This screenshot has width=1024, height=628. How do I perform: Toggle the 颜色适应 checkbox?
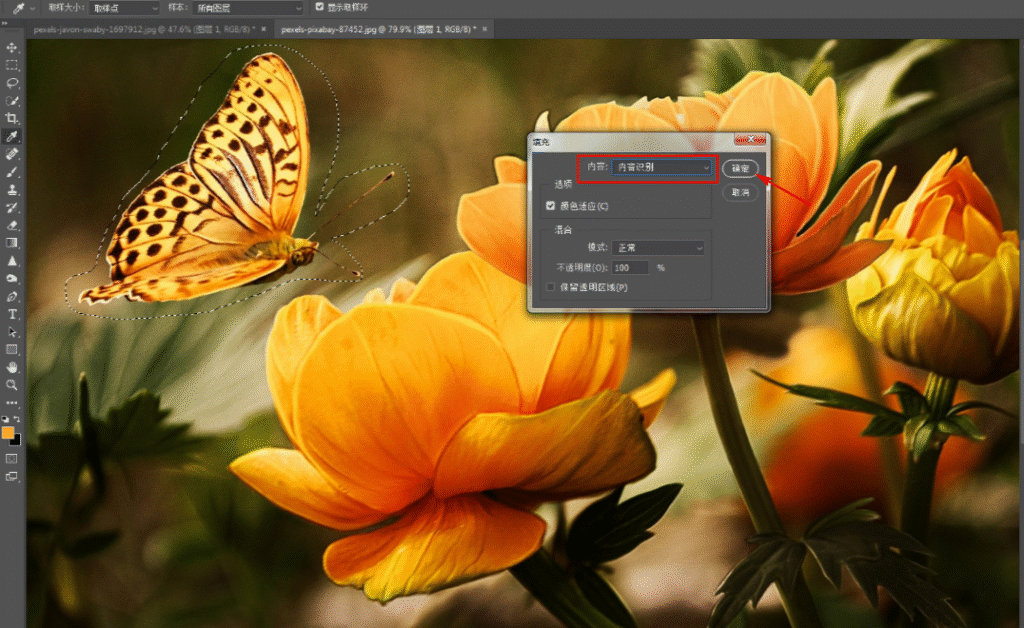pyautogui.click(x=551, y=206)
